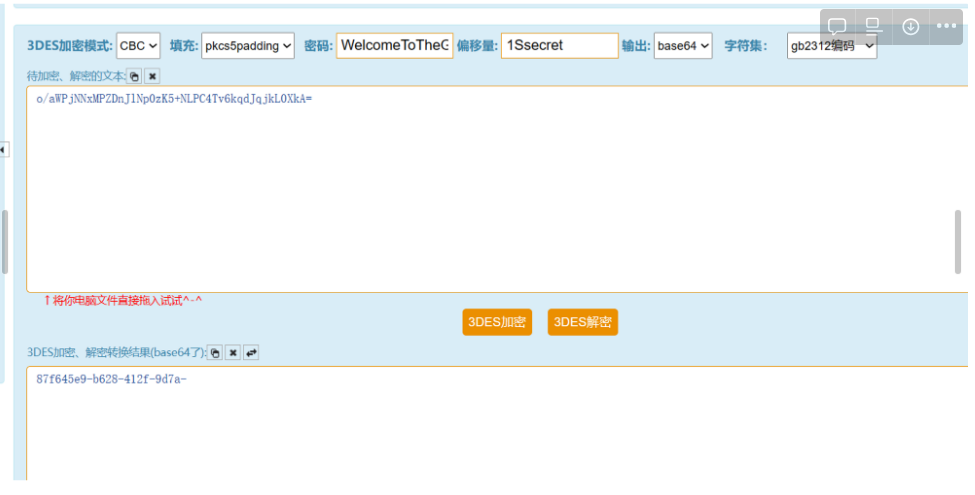Open the gb2312 charset dropdown
The image size is (975, 495).
(831, 46)
